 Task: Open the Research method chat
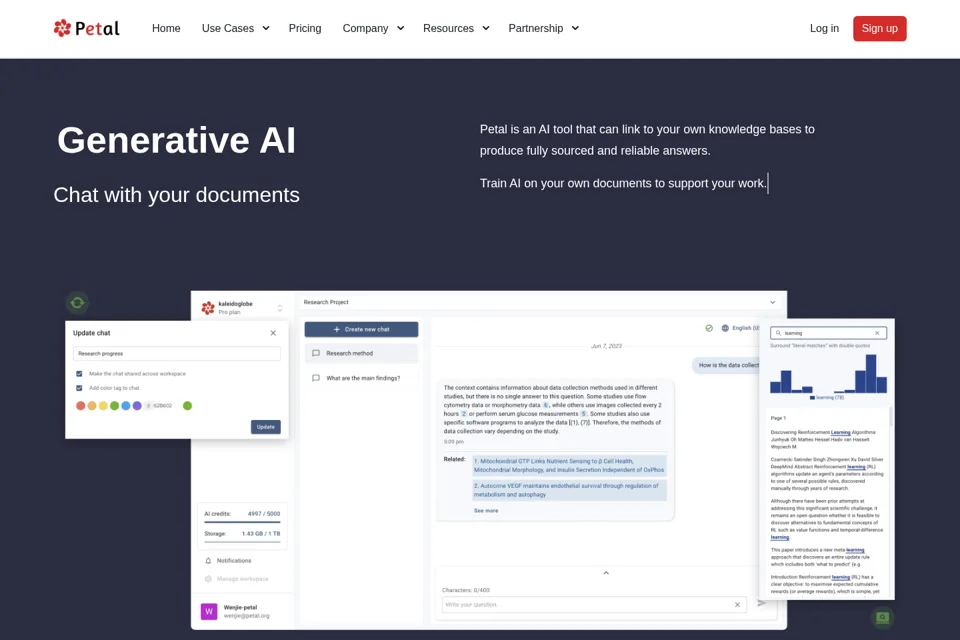(361, 353)
